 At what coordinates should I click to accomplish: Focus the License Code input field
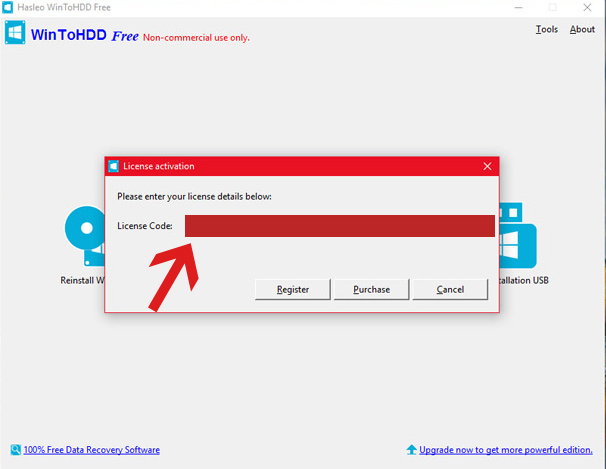(x=340, y=226)
